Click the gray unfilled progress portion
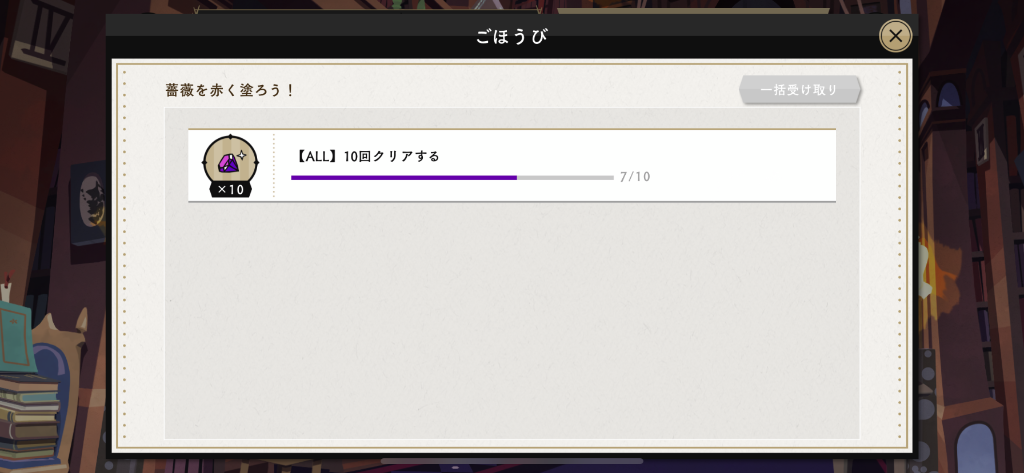1024x474 pixels. click(565, 177)
